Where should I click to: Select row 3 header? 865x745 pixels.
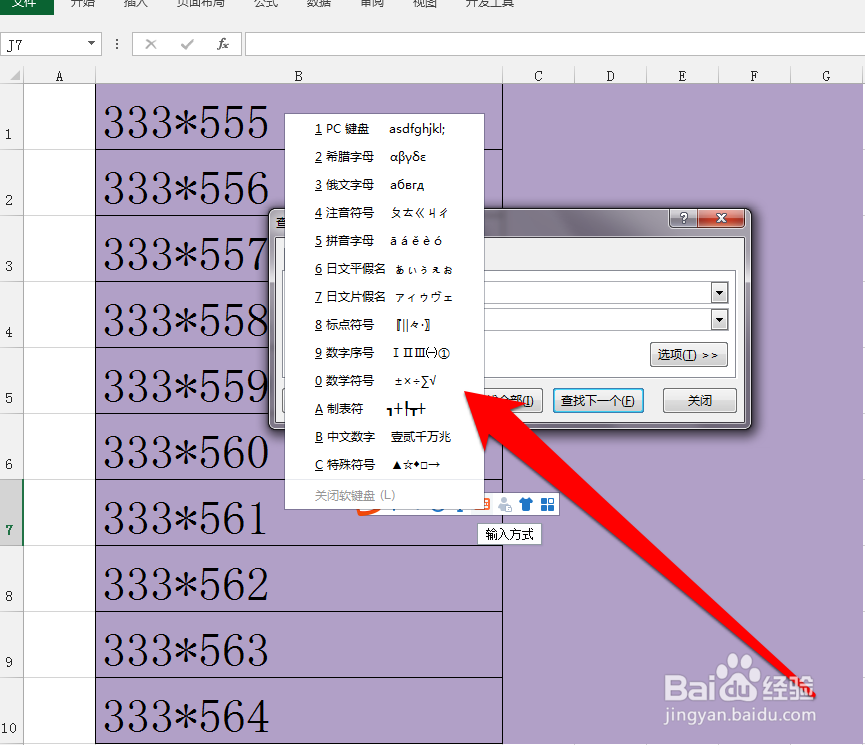pos(11,249)
